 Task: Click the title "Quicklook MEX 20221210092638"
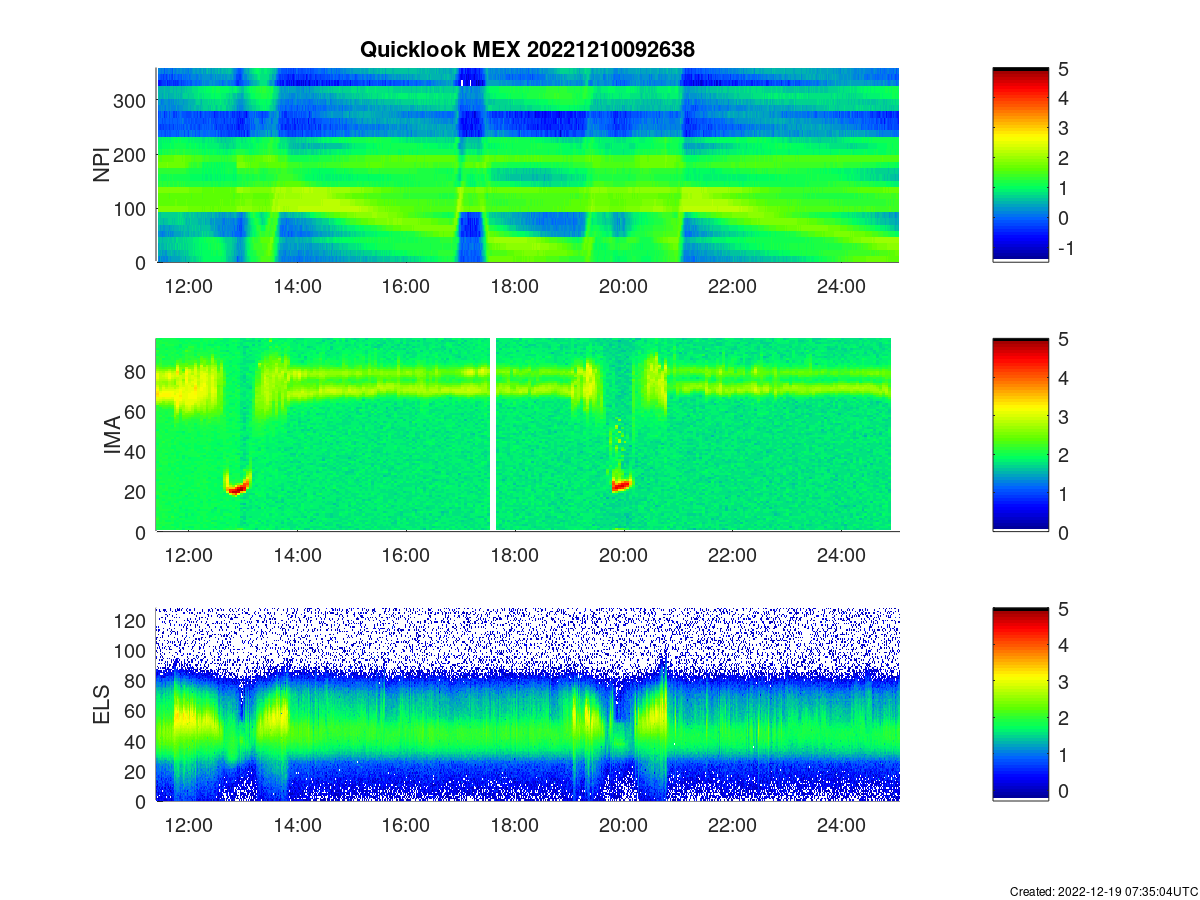(527, 48)
